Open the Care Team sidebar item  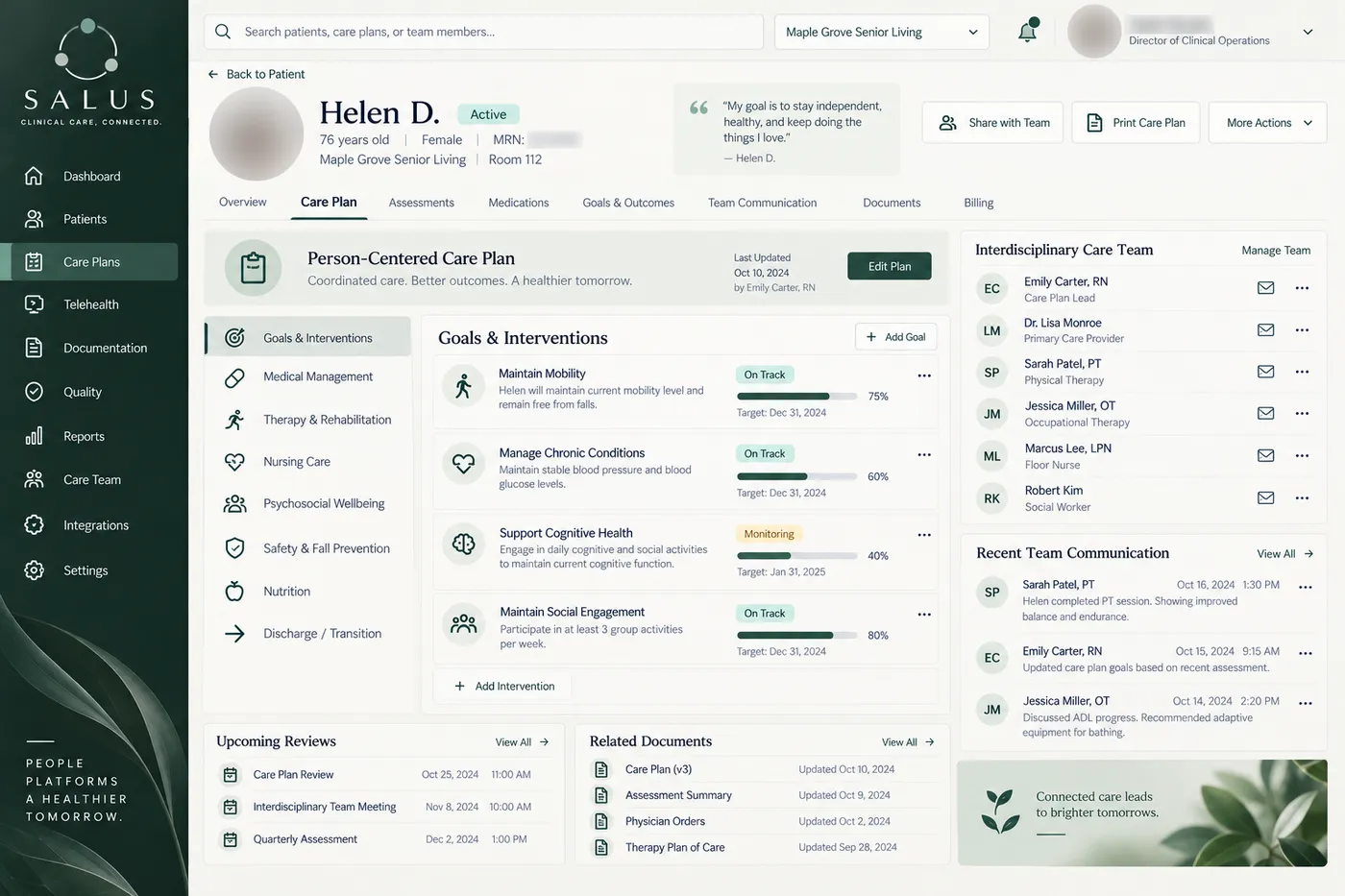coord(92,480)
